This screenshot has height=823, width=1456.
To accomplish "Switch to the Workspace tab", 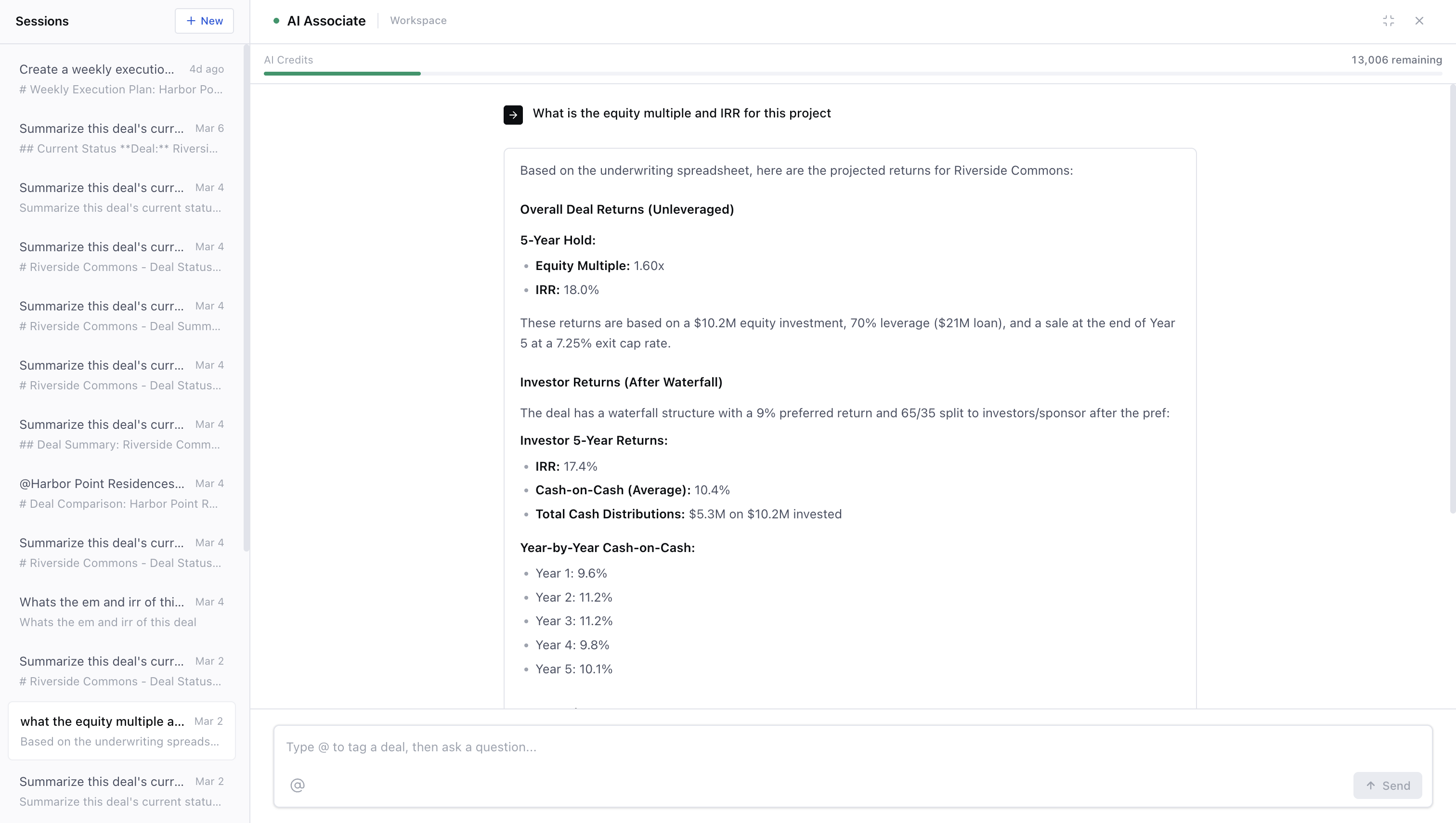I will [418, 20].
